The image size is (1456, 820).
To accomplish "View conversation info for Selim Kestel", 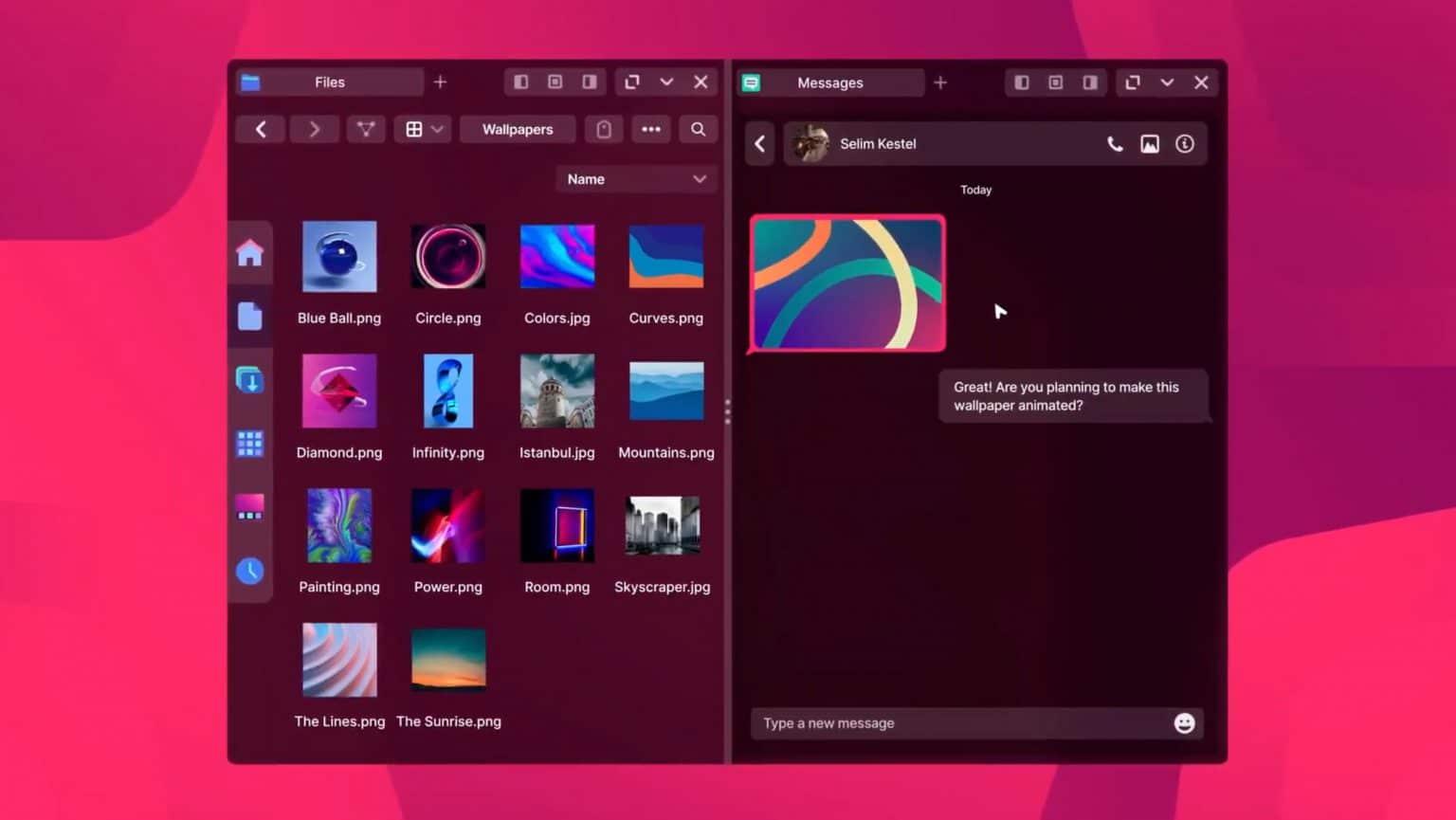I will (1185, 143).
